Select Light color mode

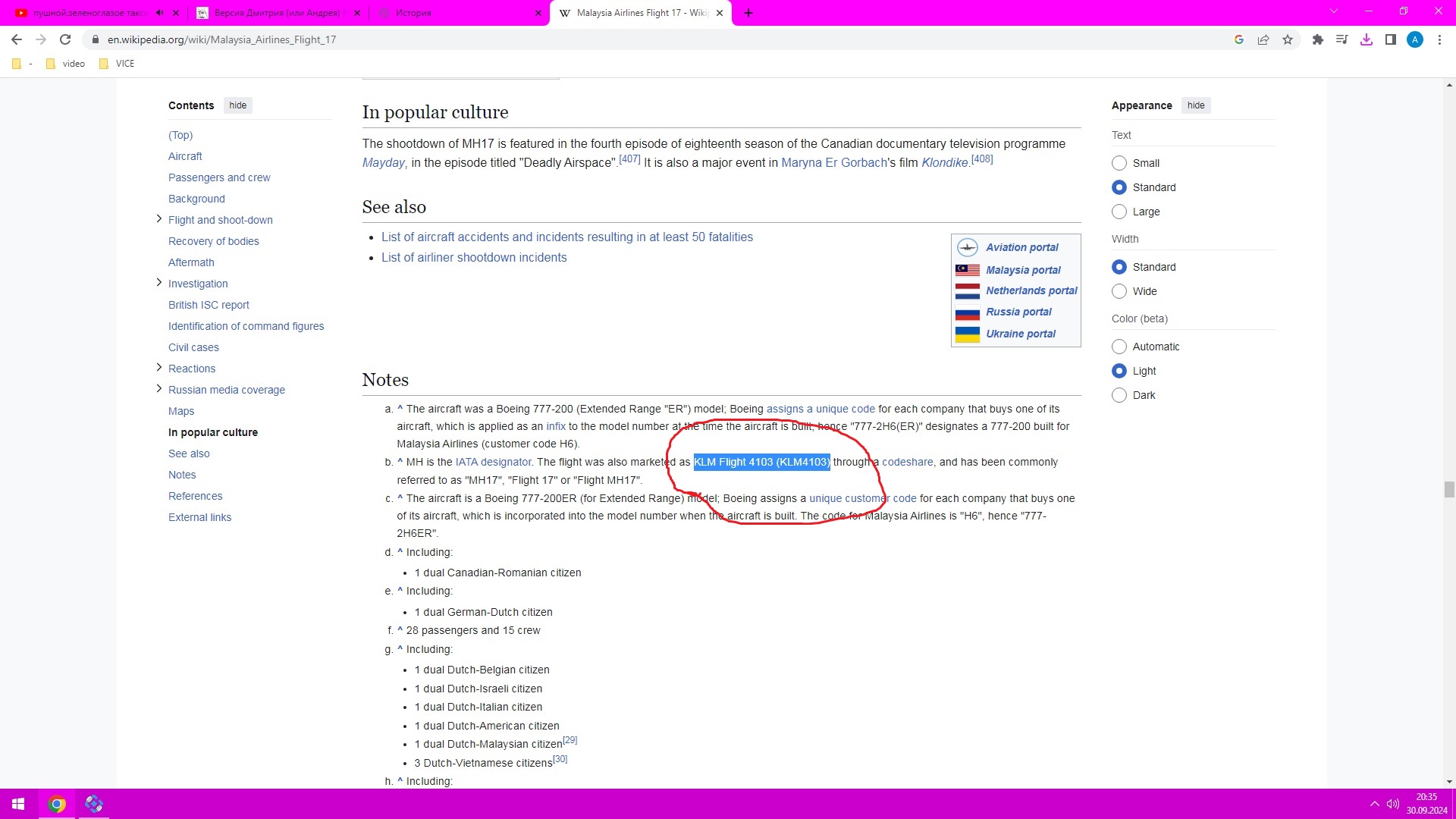[1119, 371]
